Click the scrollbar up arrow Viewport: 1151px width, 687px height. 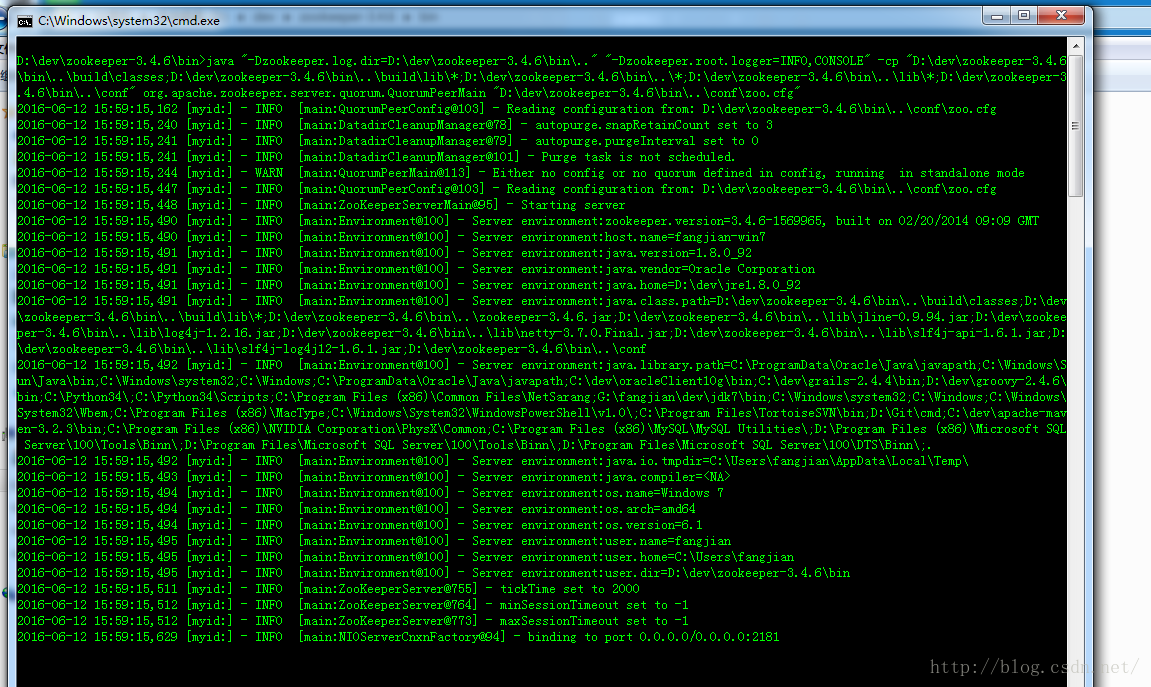pyautogui.click(x=1075, y=46)
